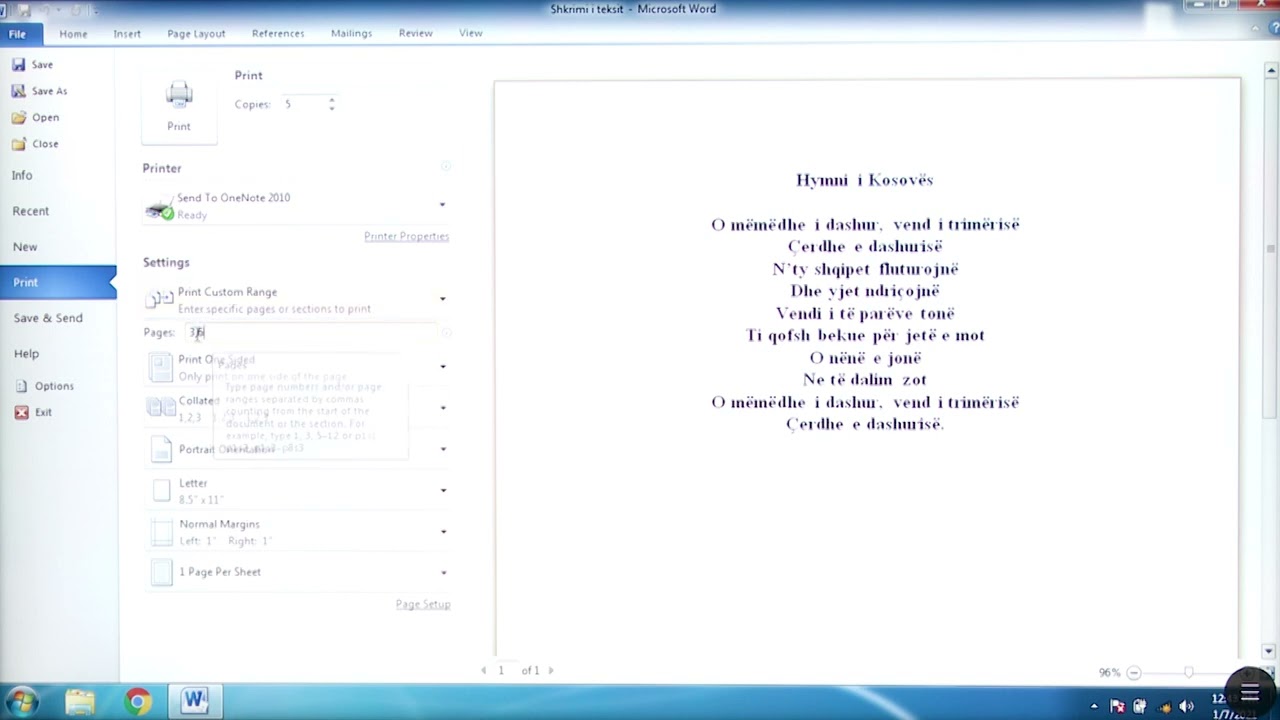1280x720 pixels.
Task: Click the info icon next to Pages field
Action: (x=446, y=333)
